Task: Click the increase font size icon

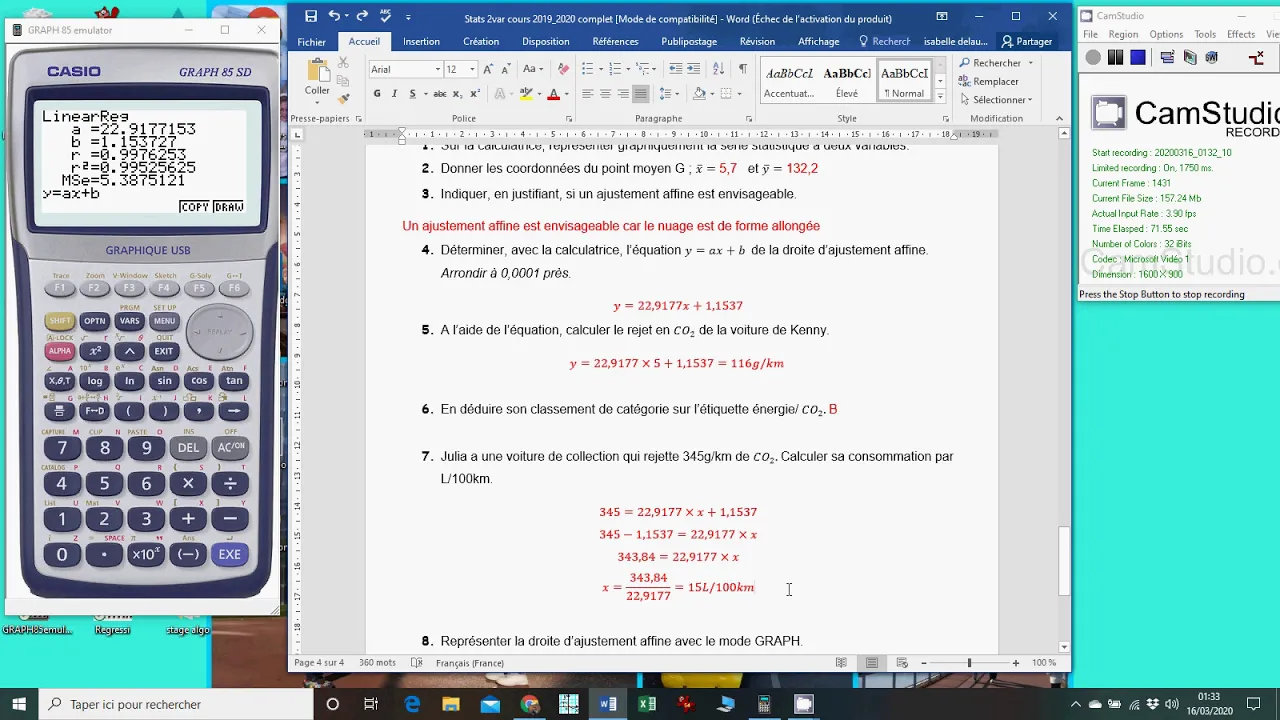Action: [487, 69]
